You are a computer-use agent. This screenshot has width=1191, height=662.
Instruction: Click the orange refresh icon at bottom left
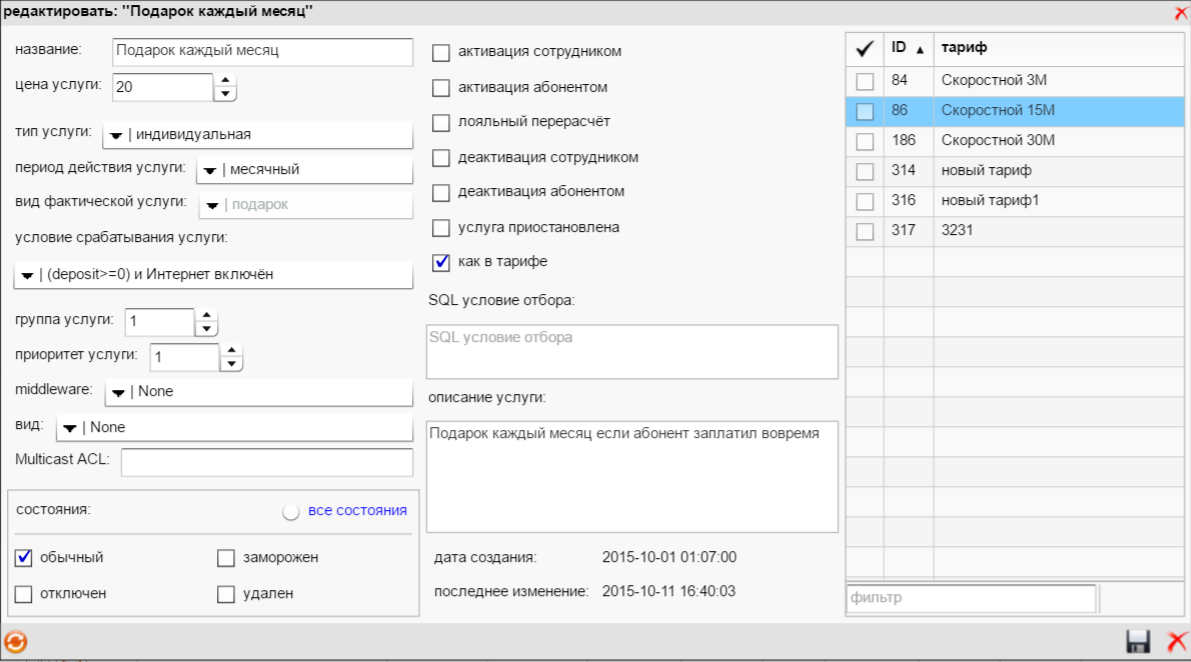click(16, 642)
